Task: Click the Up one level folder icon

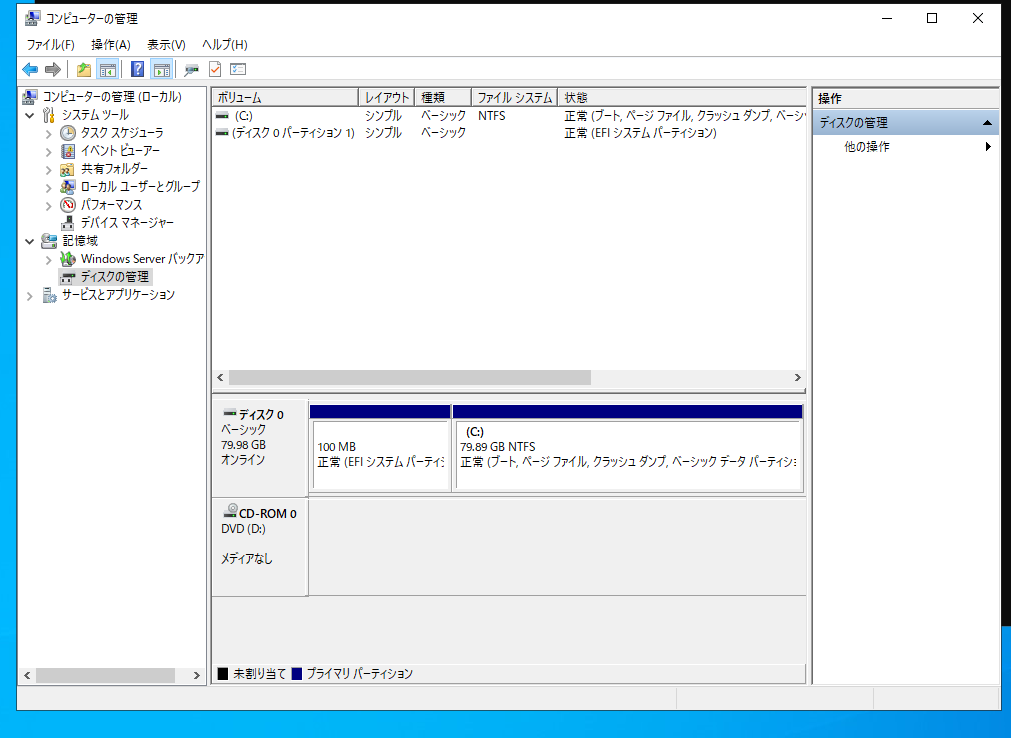Action: (x=84, y=69)
